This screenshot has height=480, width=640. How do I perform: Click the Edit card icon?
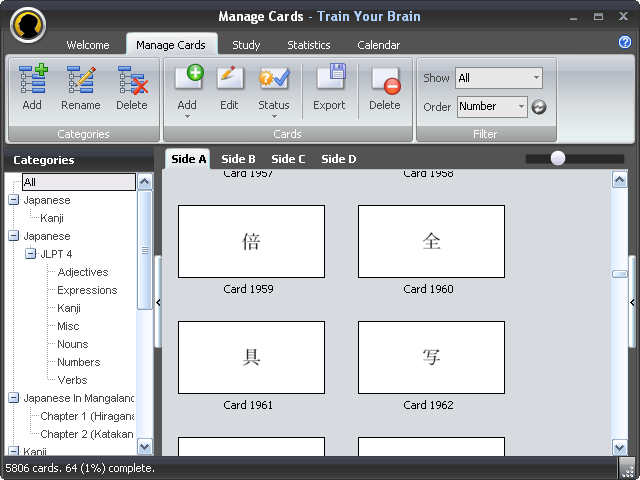pyautogui.click(x=230, y=78)
